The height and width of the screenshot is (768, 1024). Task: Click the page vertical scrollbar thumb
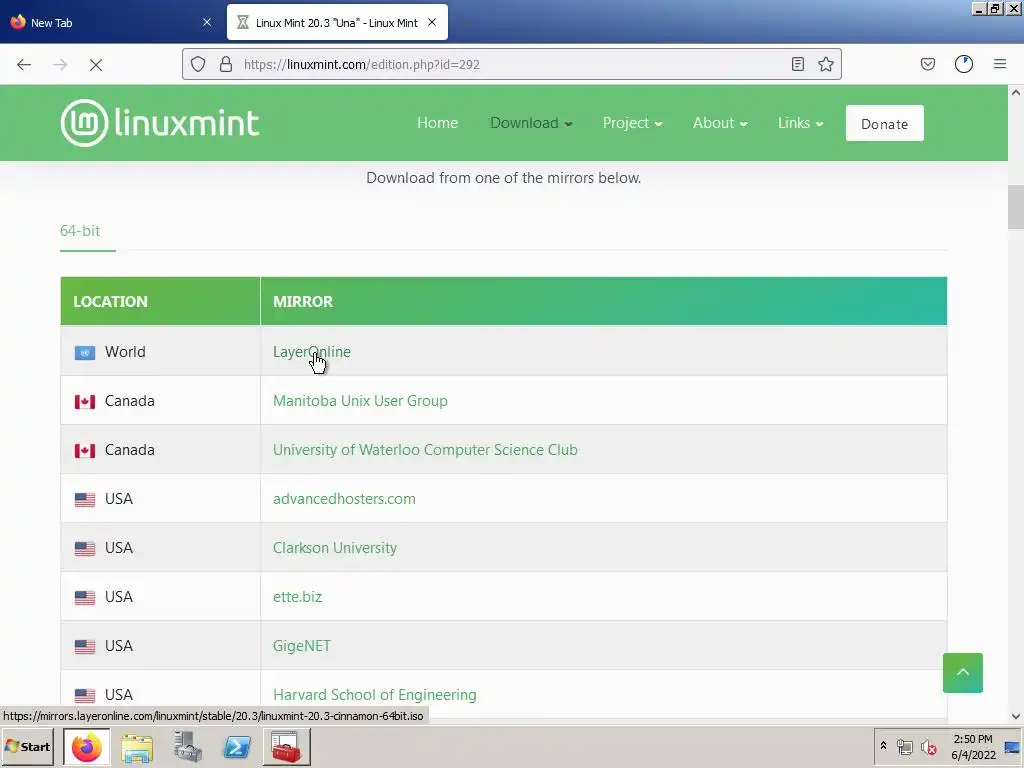[x=1016, y=207]
